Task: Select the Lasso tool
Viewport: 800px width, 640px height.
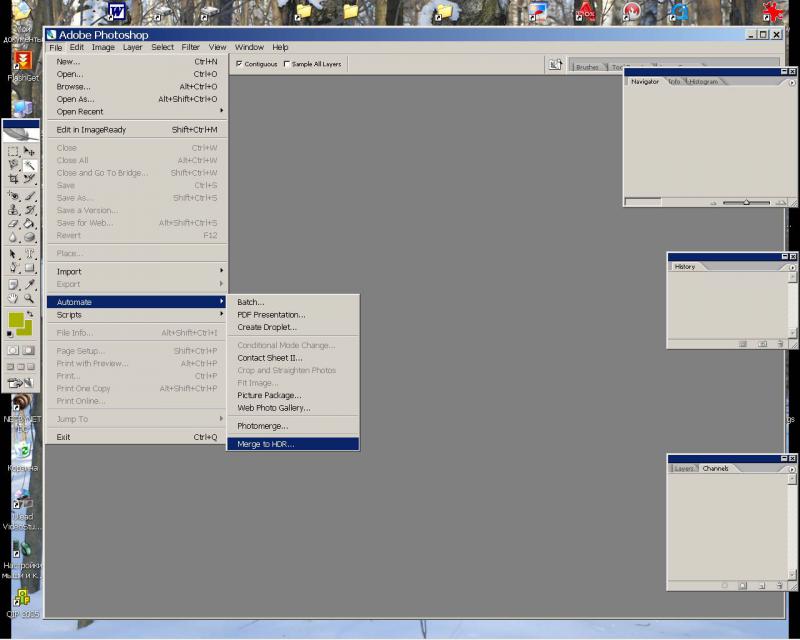Action: click(13, 165)
